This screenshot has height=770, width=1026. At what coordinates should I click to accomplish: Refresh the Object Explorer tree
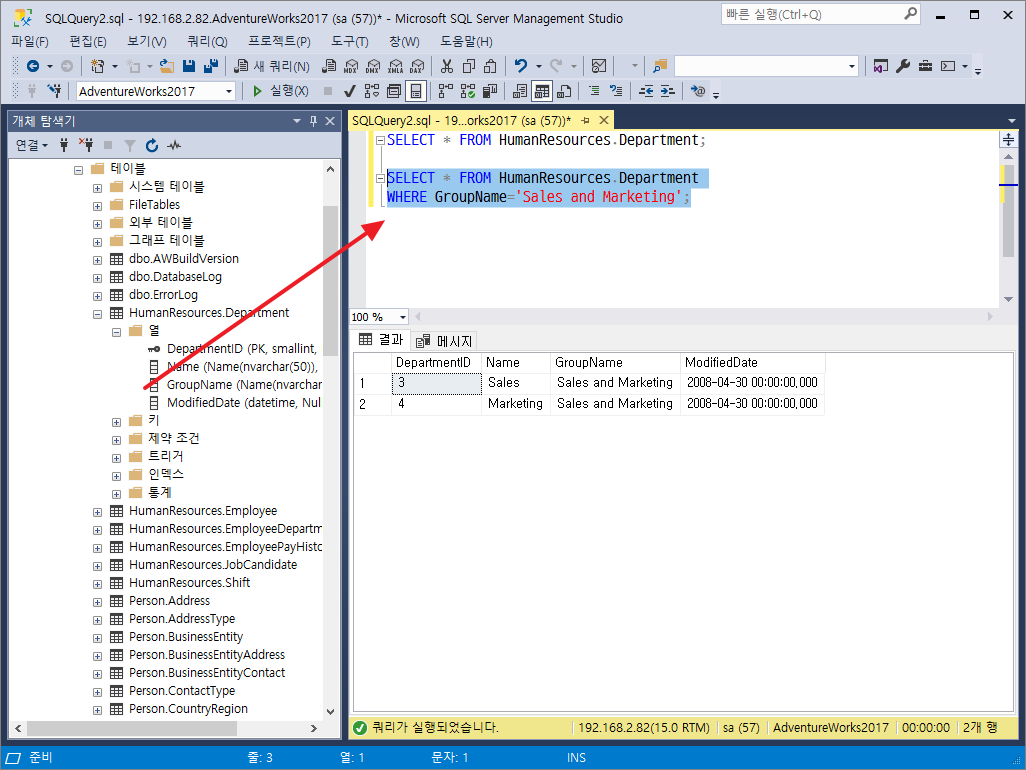152,145
